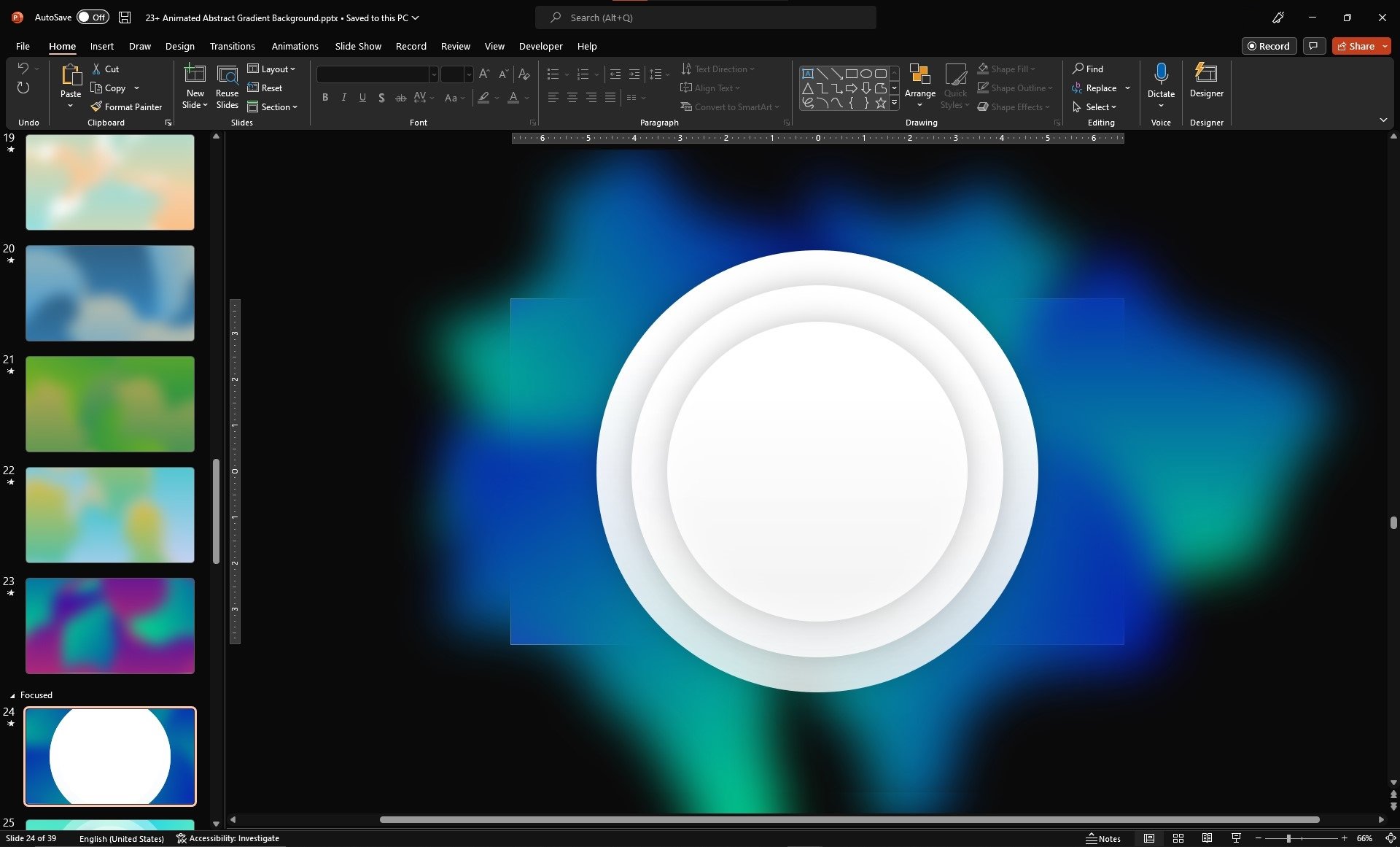Toggle Align Left paragraph

[553, 97]
